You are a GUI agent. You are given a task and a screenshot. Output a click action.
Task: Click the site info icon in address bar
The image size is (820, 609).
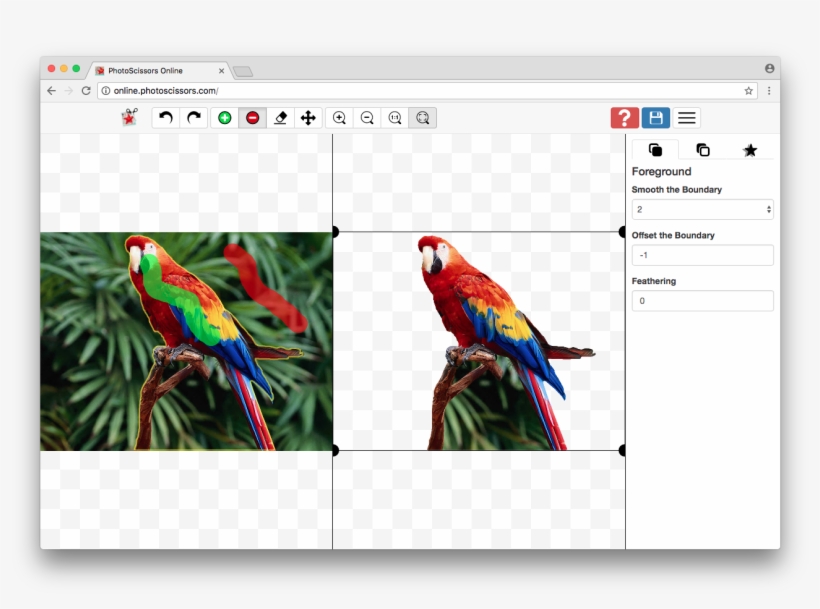pyautogui.click(x=106, y=90)
